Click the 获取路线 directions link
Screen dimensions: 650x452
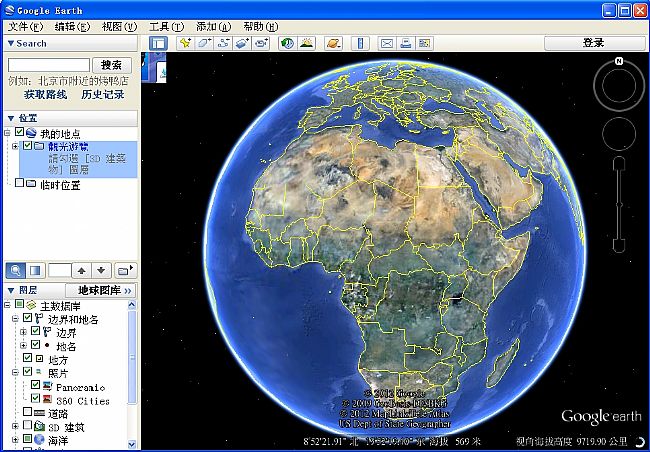[x=46, y=95]
